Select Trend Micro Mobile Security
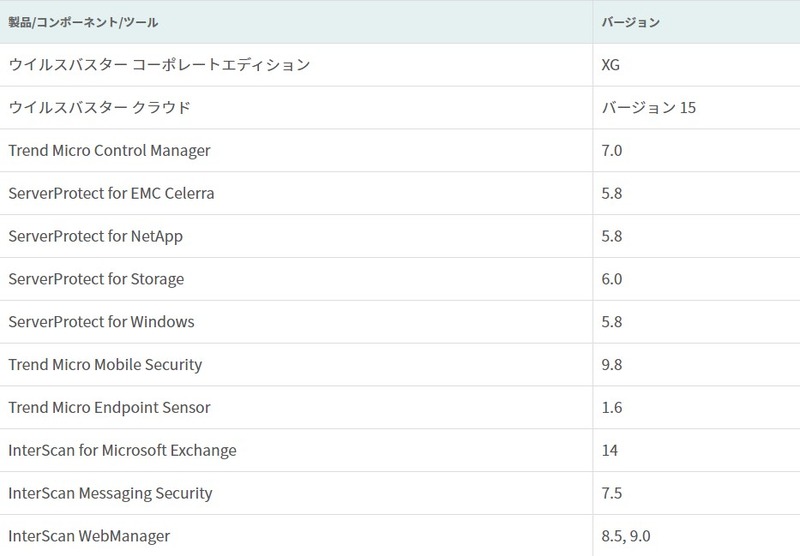Screen dimensions: 800x556 [105, 365]
